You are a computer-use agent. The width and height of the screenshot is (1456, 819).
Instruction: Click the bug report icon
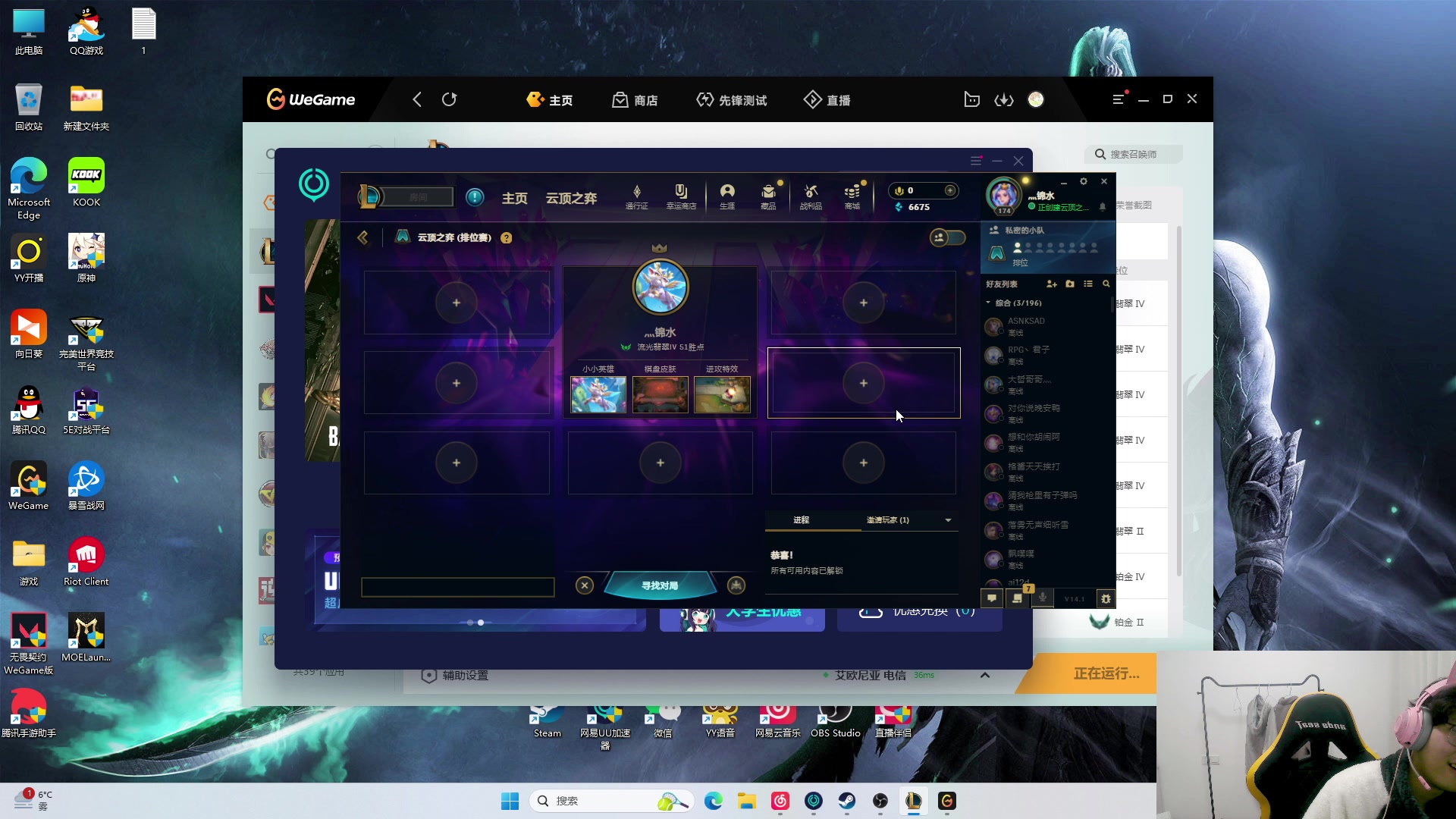[x=1106, y=598]
